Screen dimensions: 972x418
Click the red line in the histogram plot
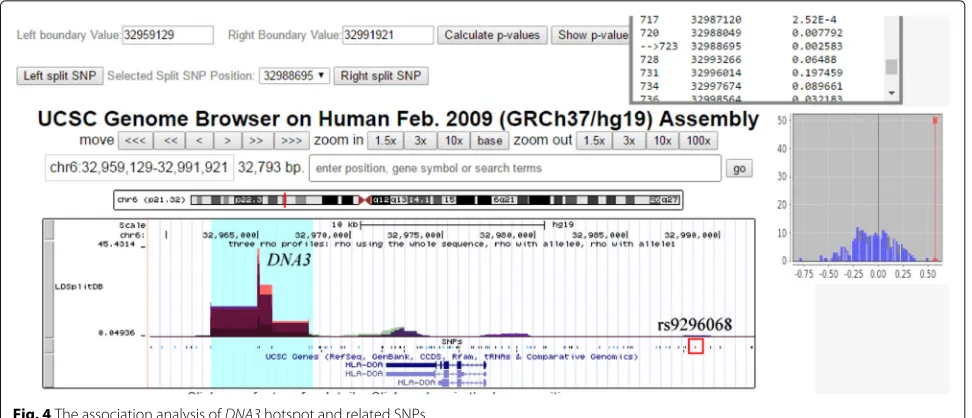pos(935,189)
